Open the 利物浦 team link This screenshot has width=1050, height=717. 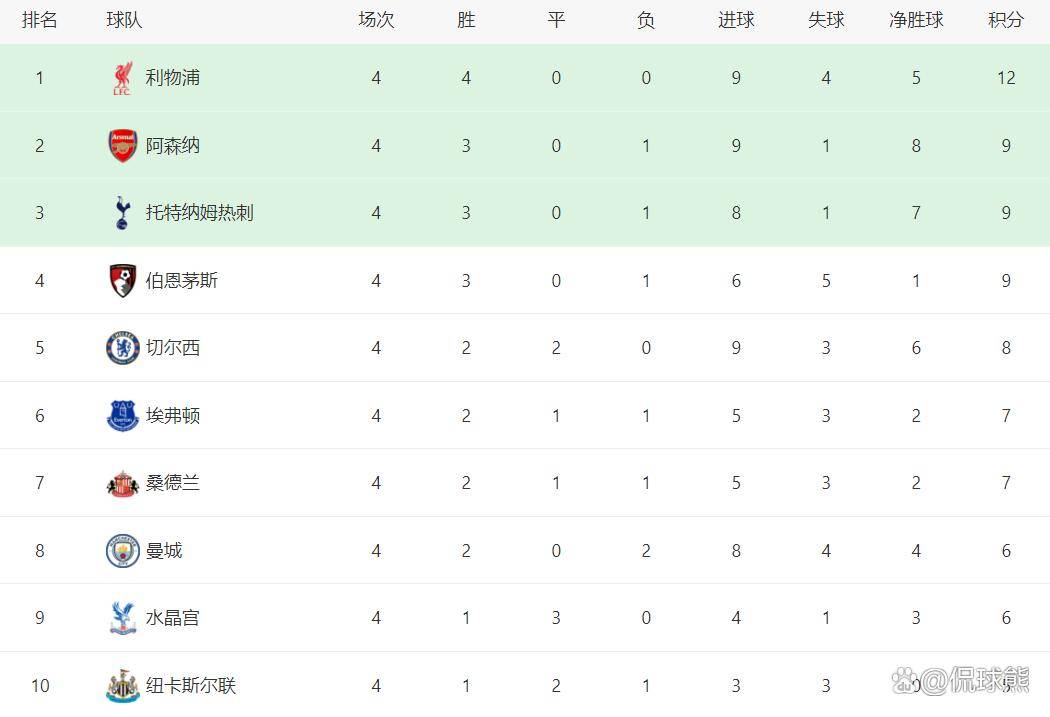click(x=173, y=78)
